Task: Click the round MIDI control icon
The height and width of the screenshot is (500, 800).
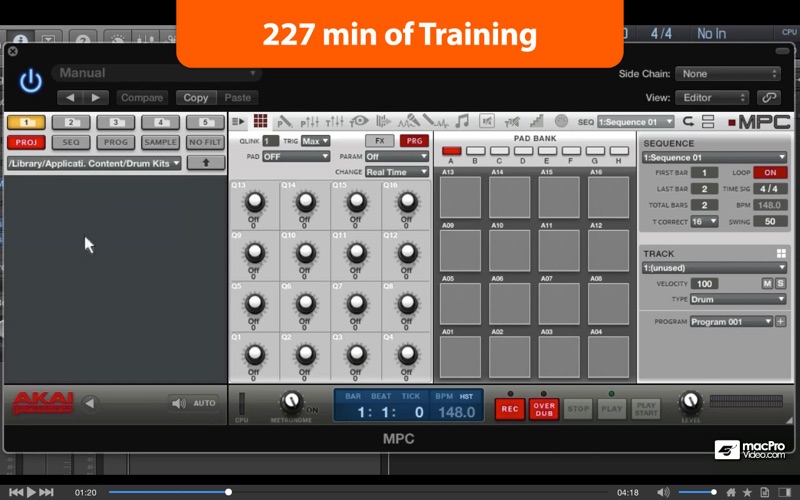Action: coord(561,121)
